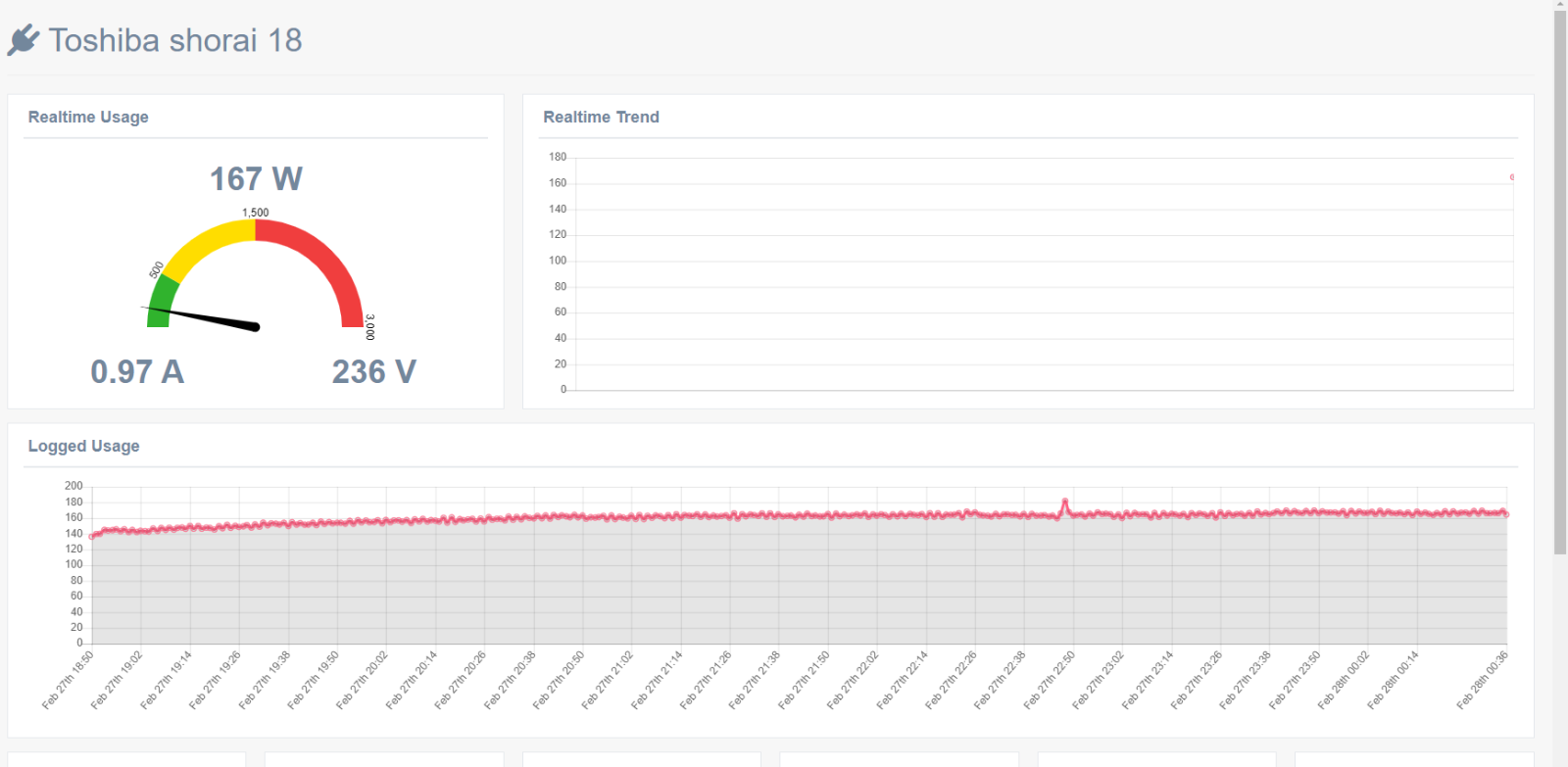The width and height of the screenshot is (1568, 767).
Task: Click the first data point in Logged Usage
Action: (92, 536)
